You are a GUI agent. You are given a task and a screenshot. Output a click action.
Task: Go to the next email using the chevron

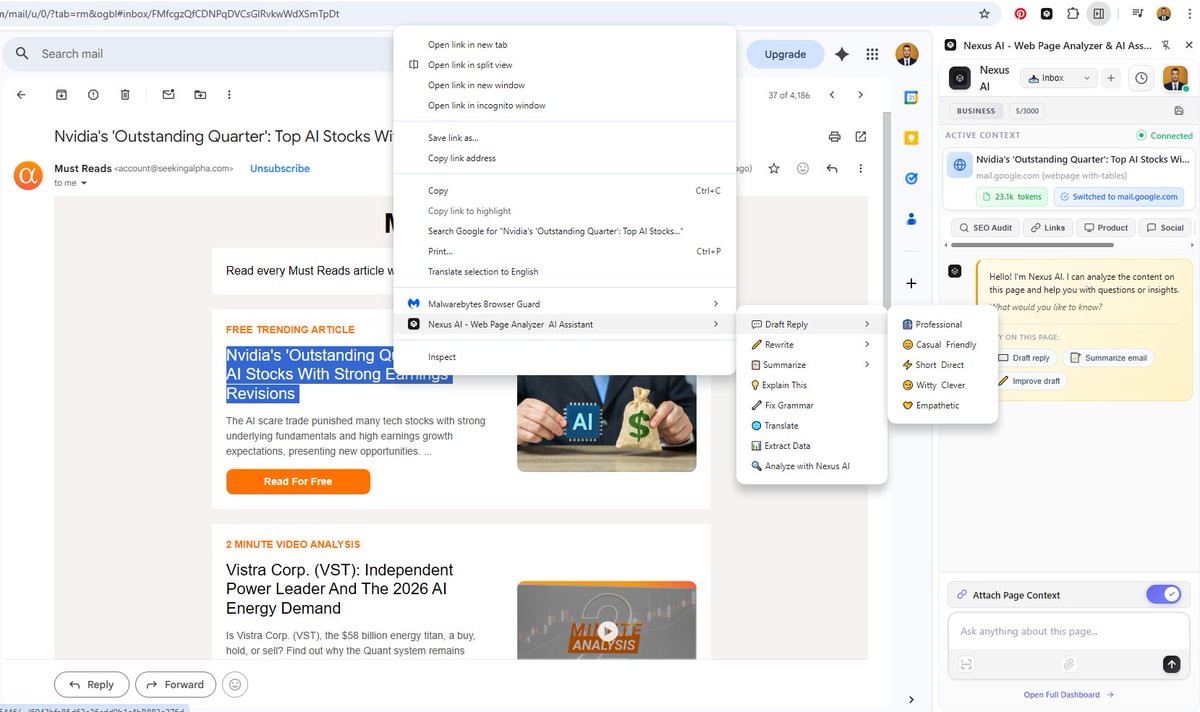[x=860, y=95]
